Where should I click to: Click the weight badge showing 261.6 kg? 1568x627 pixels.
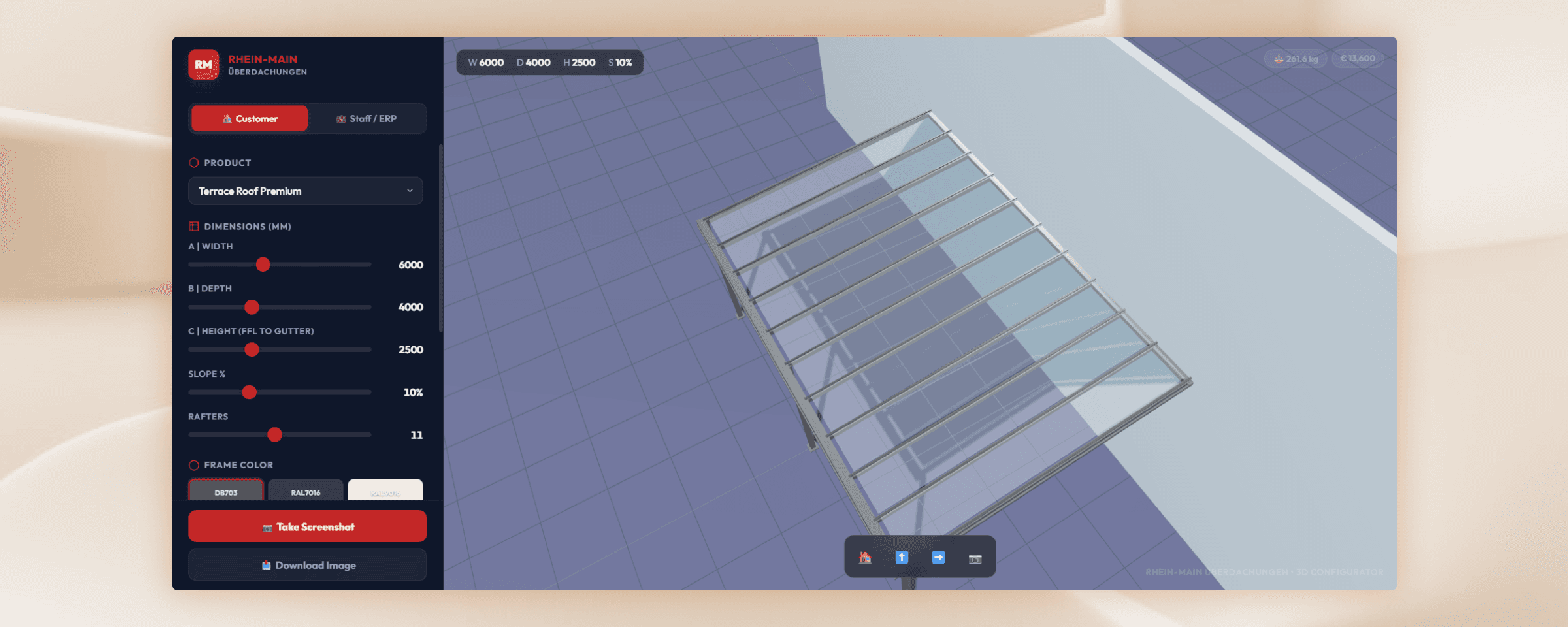pos(1296,59)
